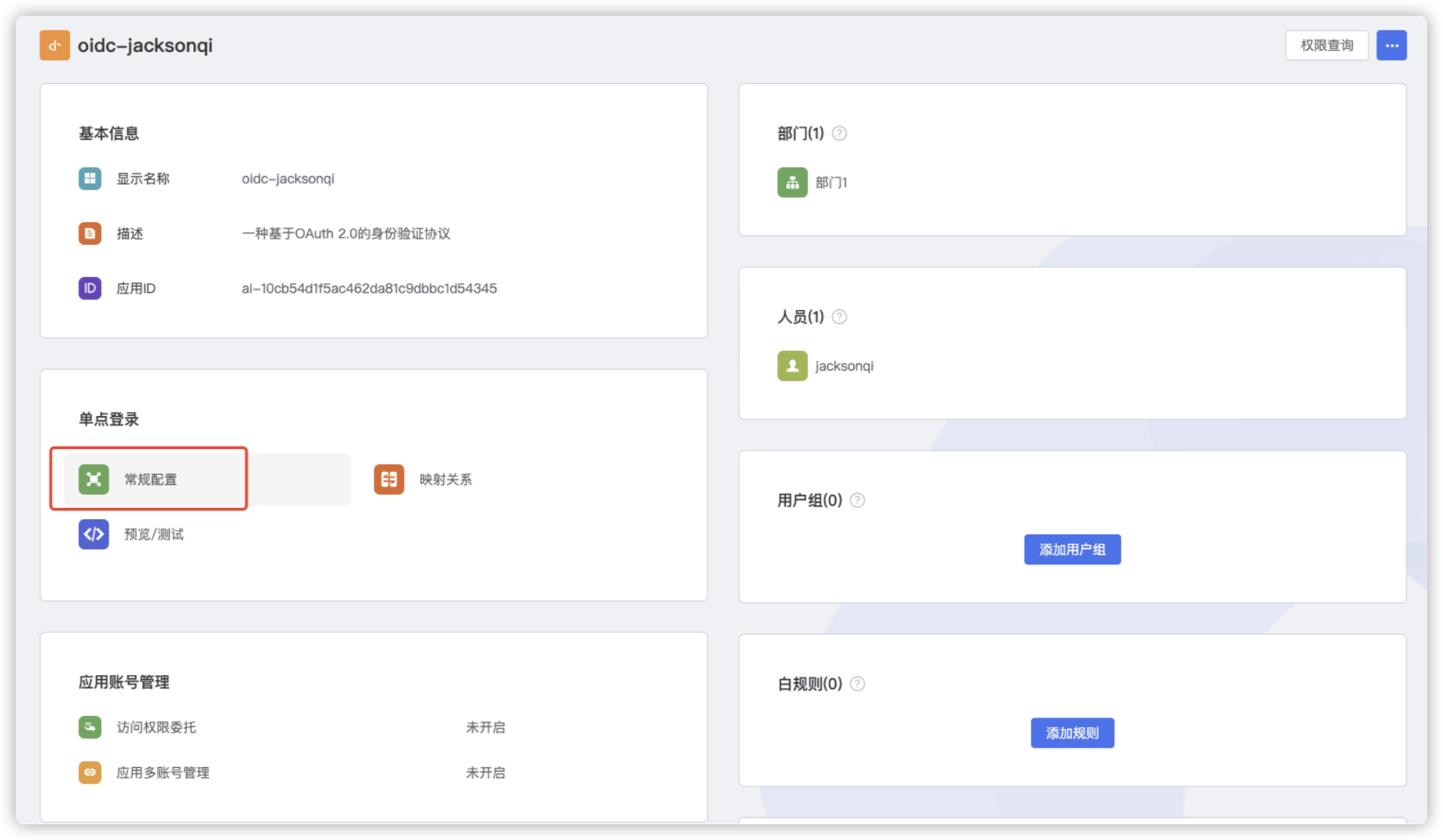Click the 部门(1) heading
The width and height of the screenshot is (1443, 840).
[x=801, y=133]
